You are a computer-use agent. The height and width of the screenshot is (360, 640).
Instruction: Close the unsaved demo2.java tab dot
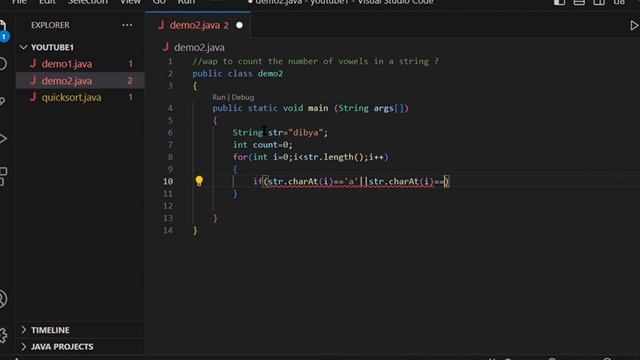[239, 25]
